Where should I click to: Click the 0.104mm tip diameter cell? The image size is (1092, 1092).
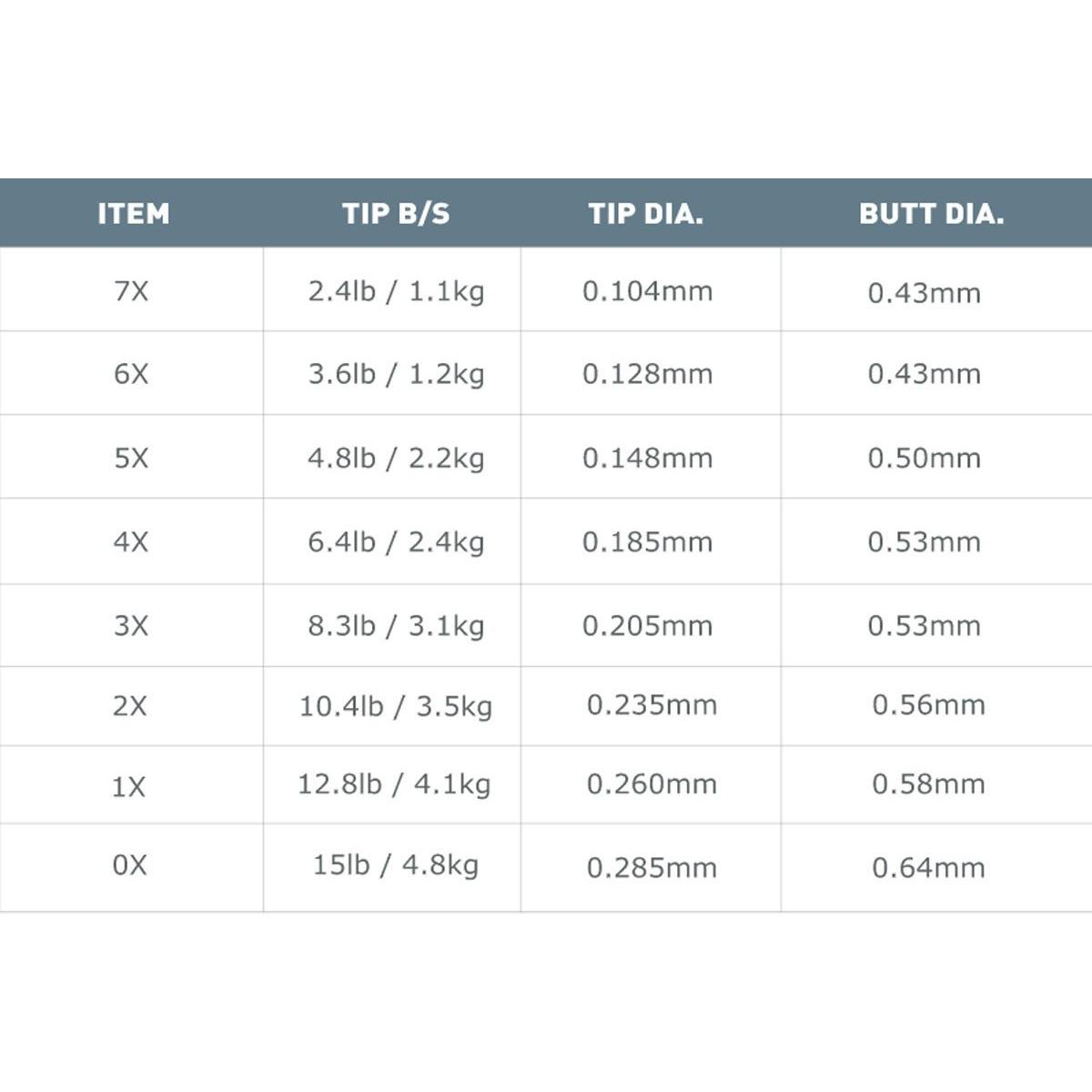647,292
